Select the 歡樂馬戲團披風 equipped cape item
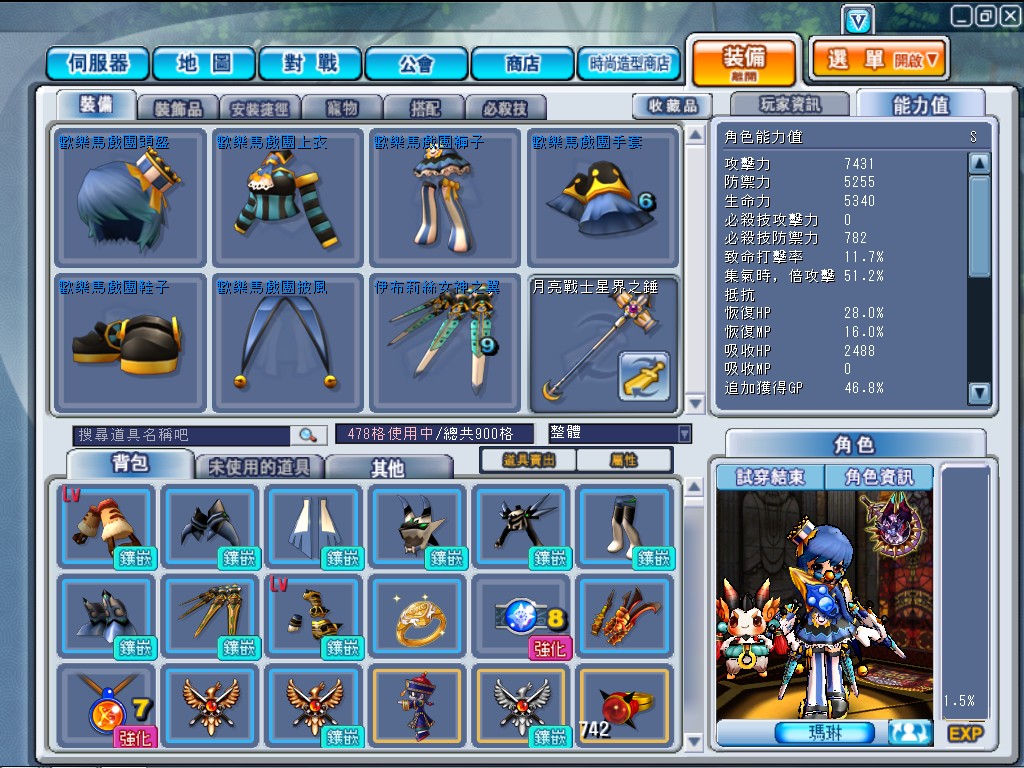Screen dimensions: 1024x768 pyautogui.click(x=287, y=344)
